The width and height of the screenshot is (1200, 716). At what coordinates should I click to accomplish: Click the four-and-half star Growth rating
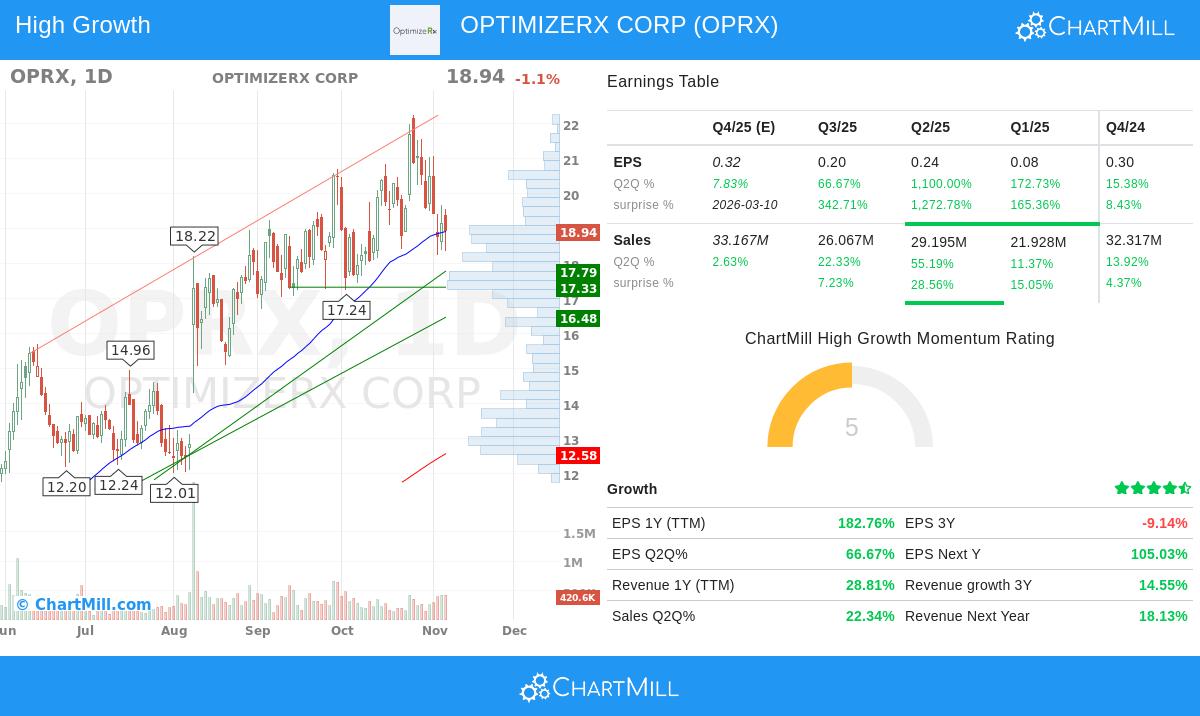click(1152, 488)
